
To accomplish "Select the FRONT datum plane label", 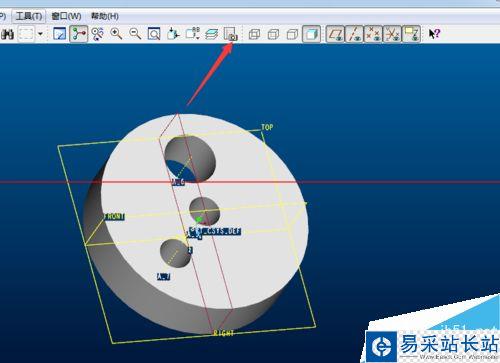I will (x=114, y=217).
